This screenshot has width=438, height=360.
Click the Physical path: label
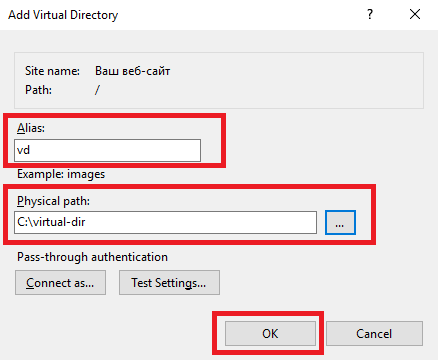[53, 201]
